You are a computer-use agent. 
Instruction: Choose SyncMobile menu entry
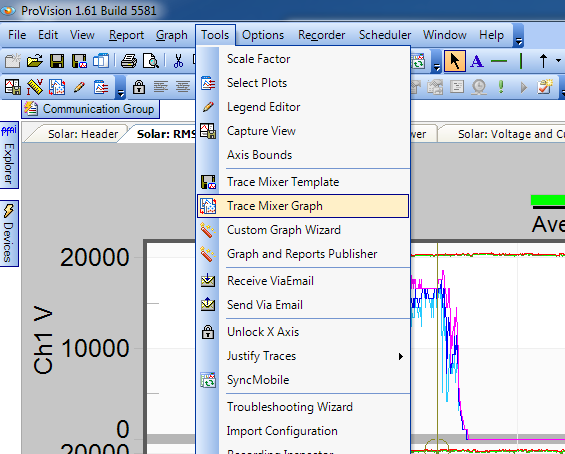click(x=303, y=380)
